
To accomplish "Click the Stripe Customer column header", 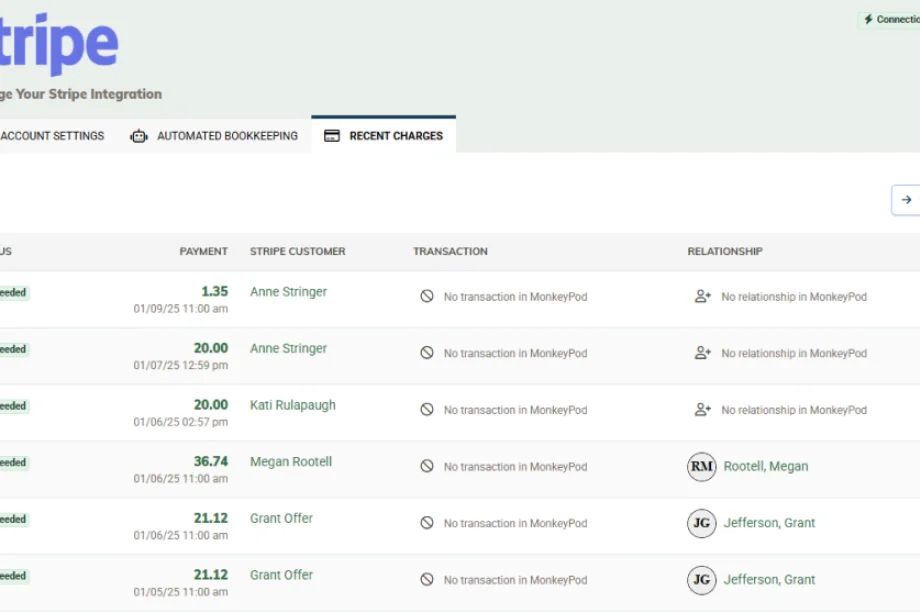I will click(297, 252).
